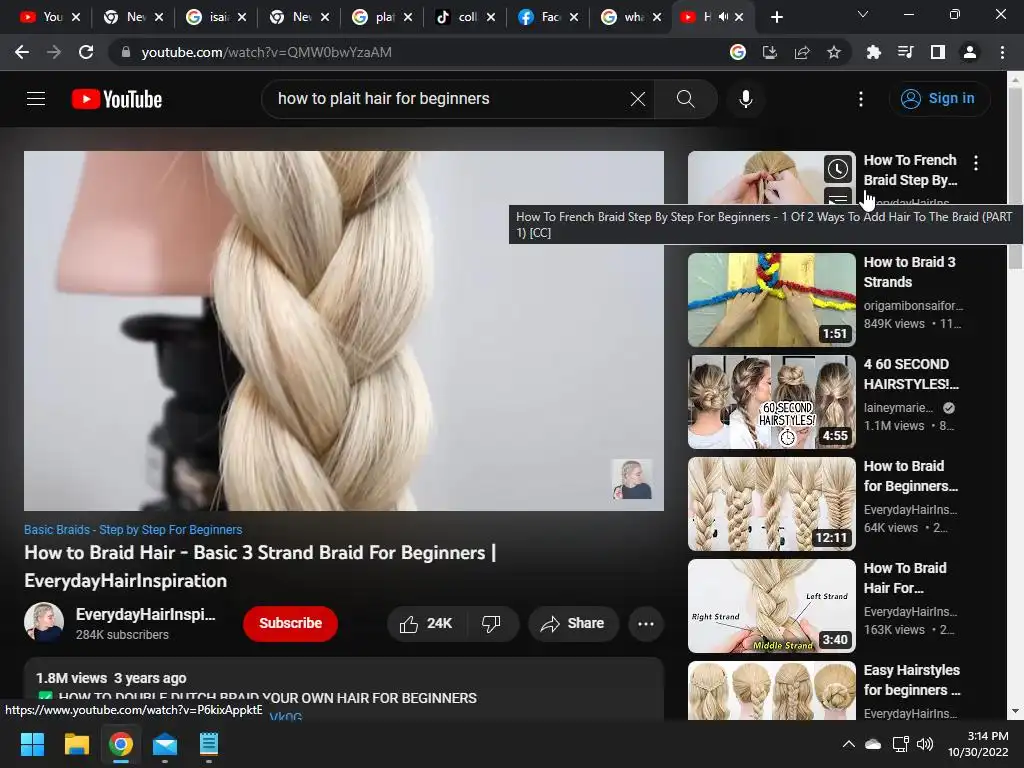Like the video with thumbs up

coord(426,624)
